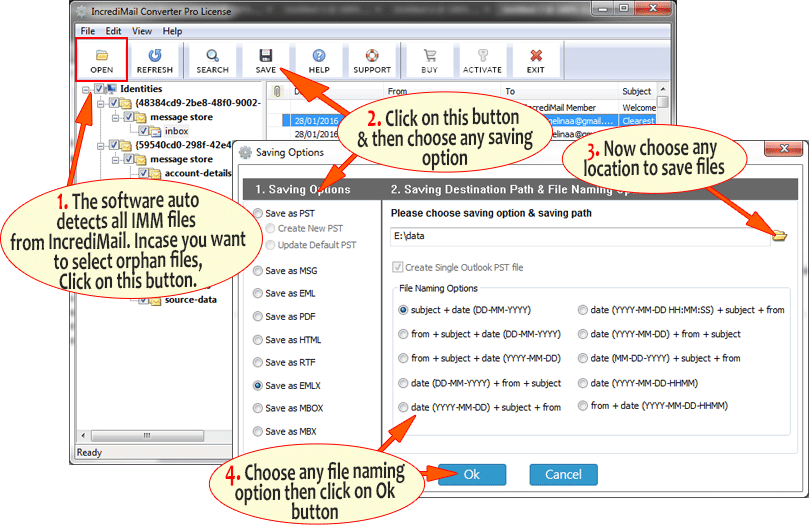Choose date (DD-MM-YYYY) + from + subject naming
This screenshot has height=525, width=809.
pyautogui.click(x=403, y=383)
